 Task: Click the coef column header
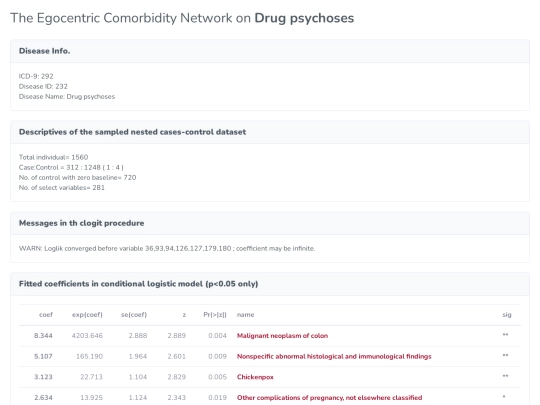(x=46, y=315)
